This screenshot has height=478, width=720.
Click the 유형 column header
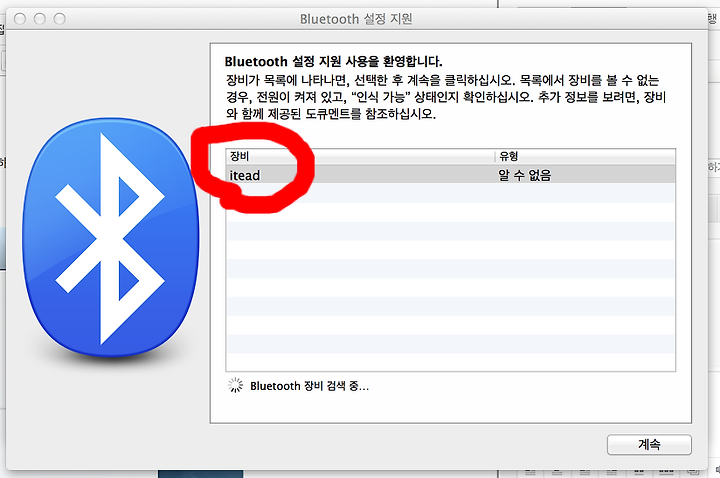point(585,156)
